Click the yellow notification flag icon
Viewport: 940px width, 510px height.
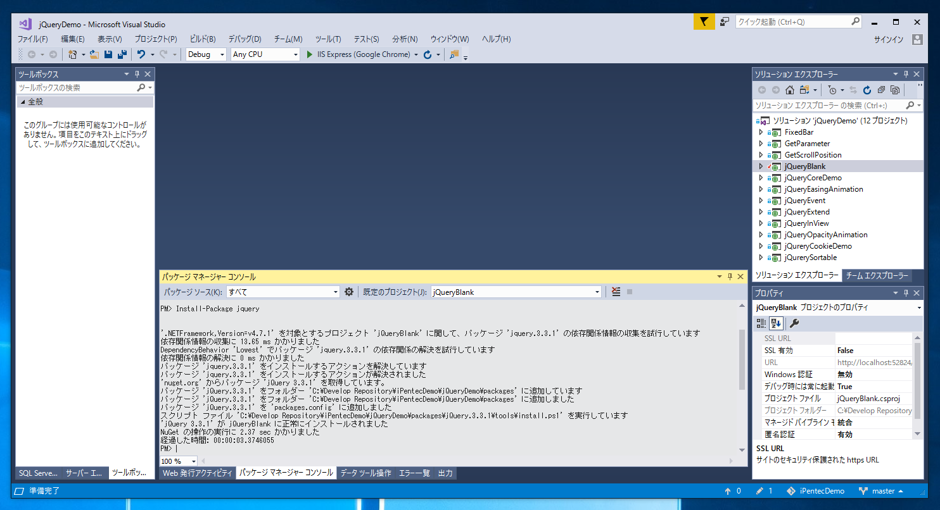pyautogui.click(x=704, y=22)
